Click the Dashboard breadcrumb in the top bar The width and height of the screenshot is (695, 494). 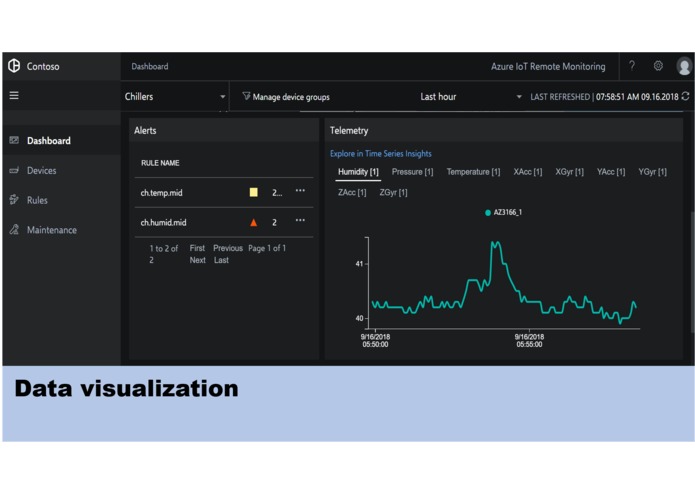click(x=150, y=66)
